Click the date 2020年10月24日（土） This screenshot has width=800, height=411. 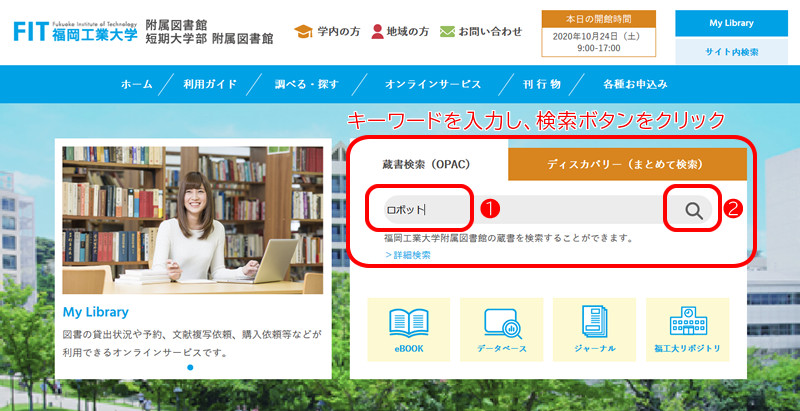coord(599,37)
